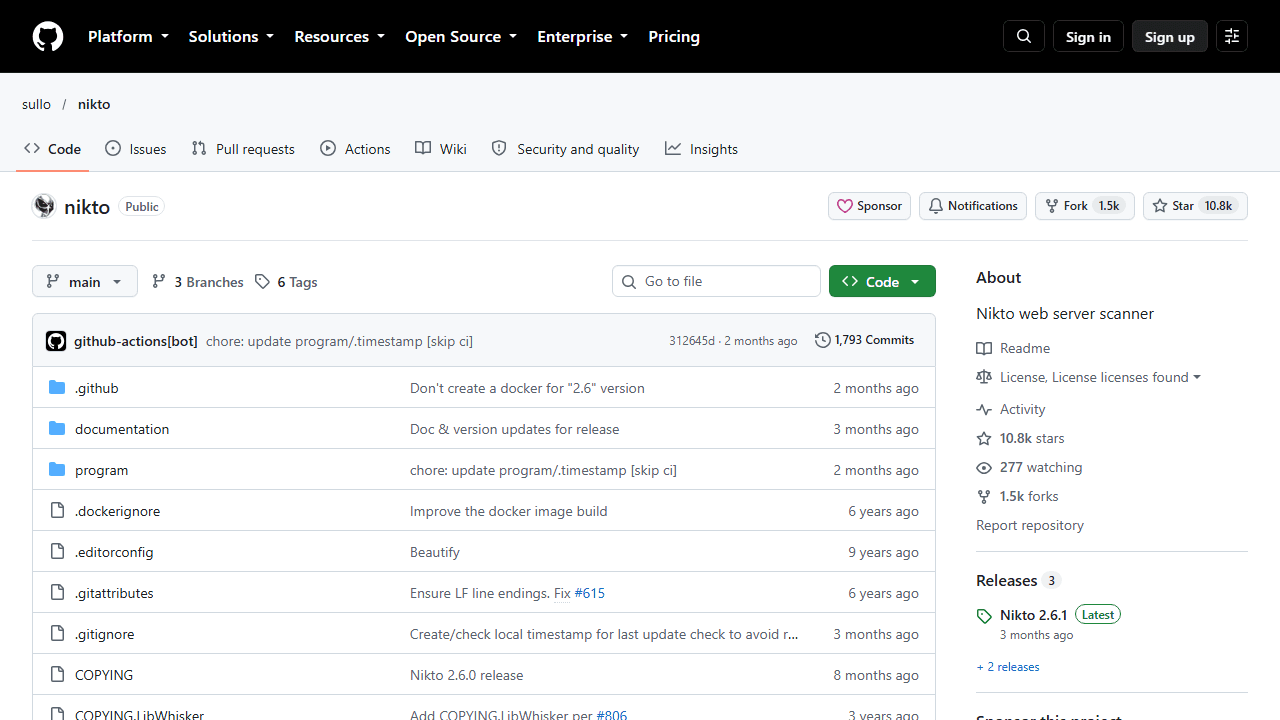Open the + 2 releases link

point(1008,667)
